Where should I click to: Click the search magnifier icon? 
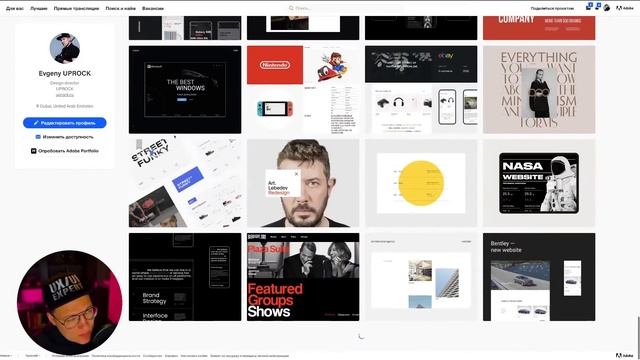291,8
